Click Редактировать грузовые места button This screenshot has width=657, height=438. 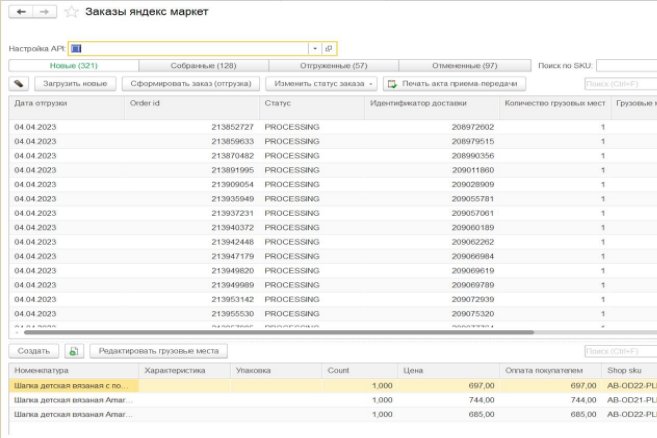(x=161, y=351)
